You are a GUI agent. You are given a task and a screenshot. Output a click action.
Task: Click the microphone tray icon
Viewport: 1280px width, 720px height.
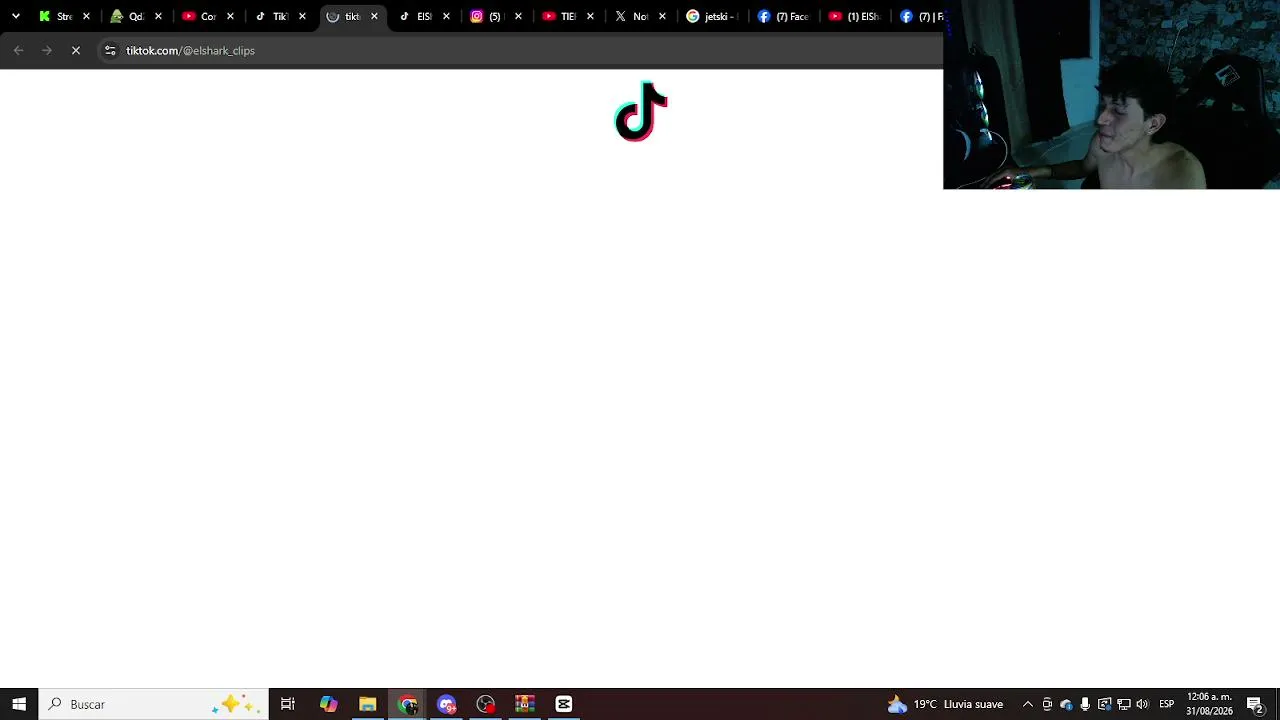coord(1085,704)
